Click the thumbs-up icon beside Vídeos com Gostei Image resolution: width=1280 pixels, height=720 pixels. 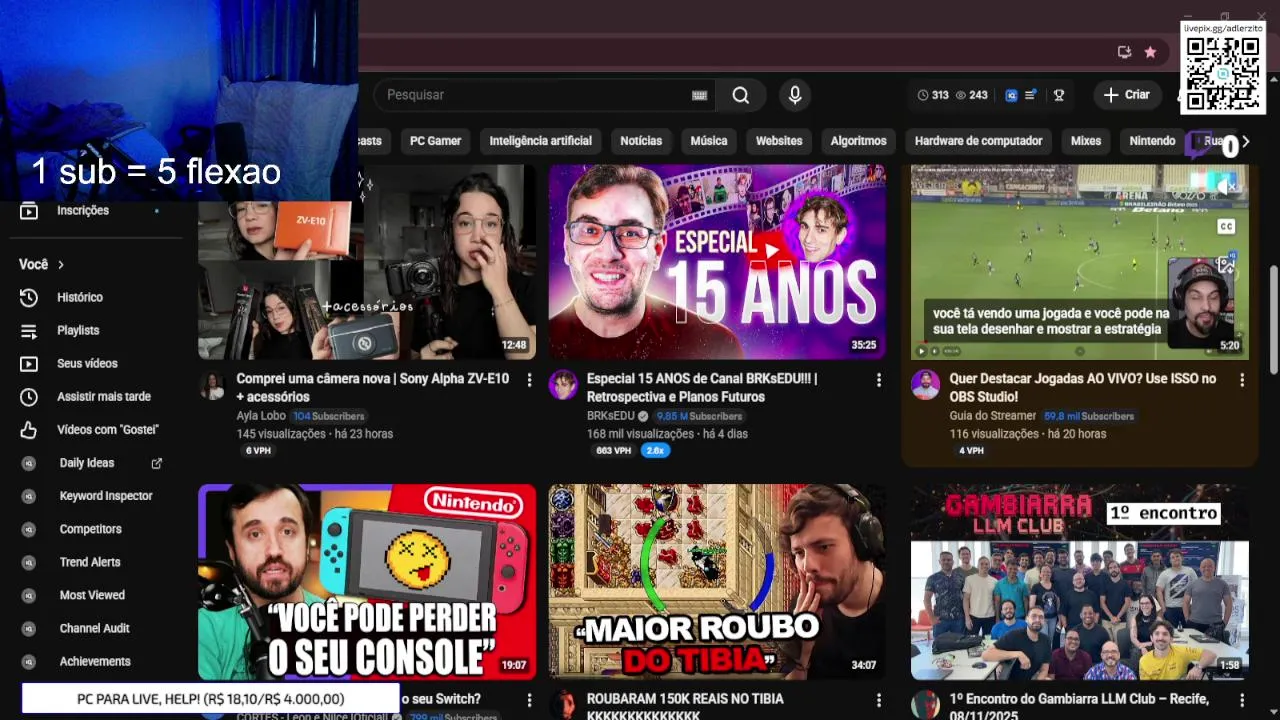[29, 430]
